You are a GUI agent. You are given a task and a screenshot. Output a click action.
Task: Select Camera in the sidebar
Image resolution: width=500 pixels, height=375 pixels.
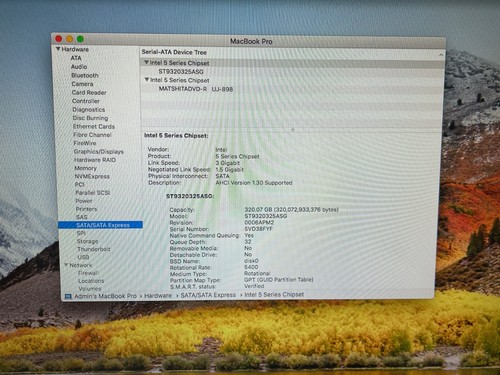pyautogui.click(x=82, y=84)
